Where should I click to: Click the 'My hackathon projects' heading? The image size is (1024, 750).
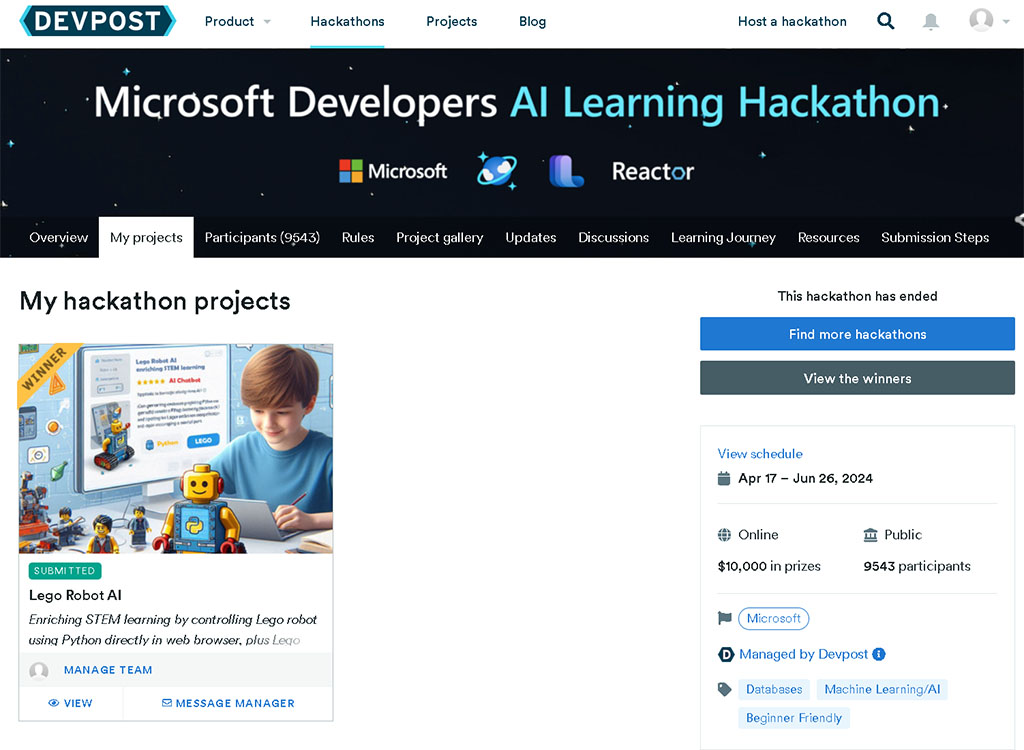click(x=155, y=301)
